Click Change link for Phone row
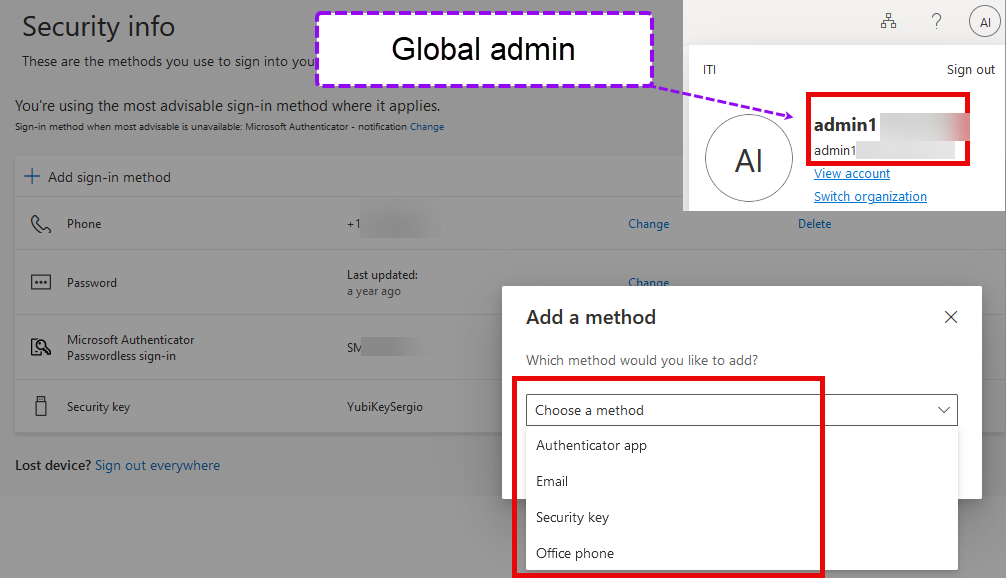This screenshot has width=1006, height=578. pos(649,224)
